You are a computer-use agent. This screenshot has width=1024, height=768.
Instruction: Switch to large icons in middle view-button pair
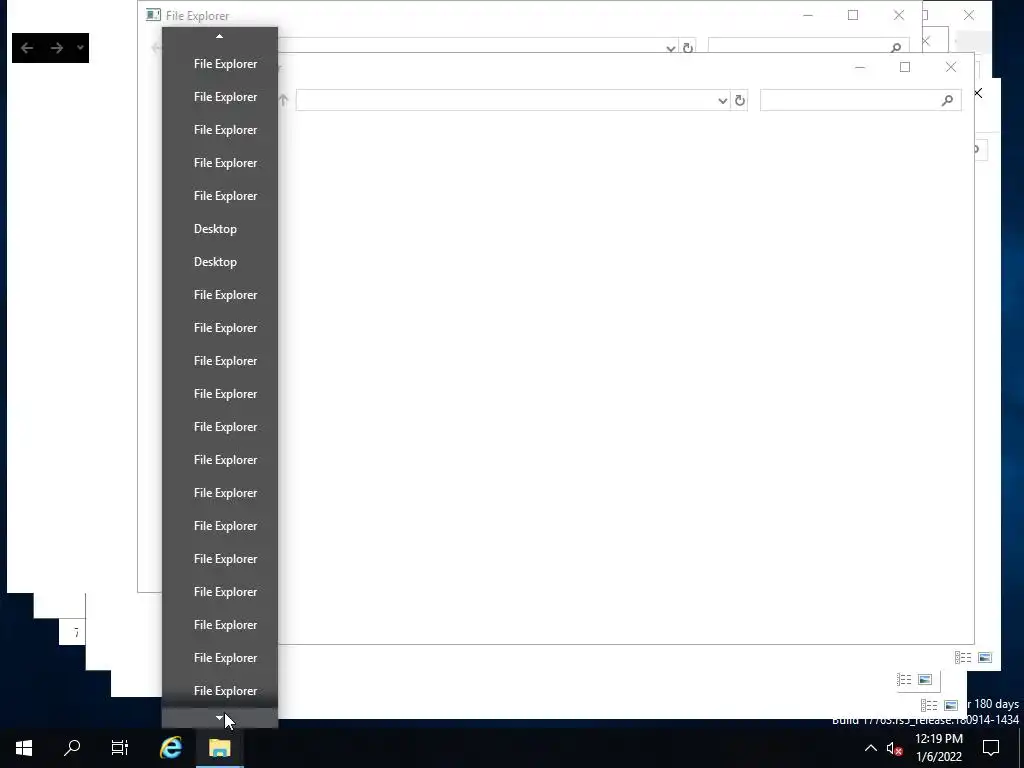pyautogui.click(x=925, y=680)
